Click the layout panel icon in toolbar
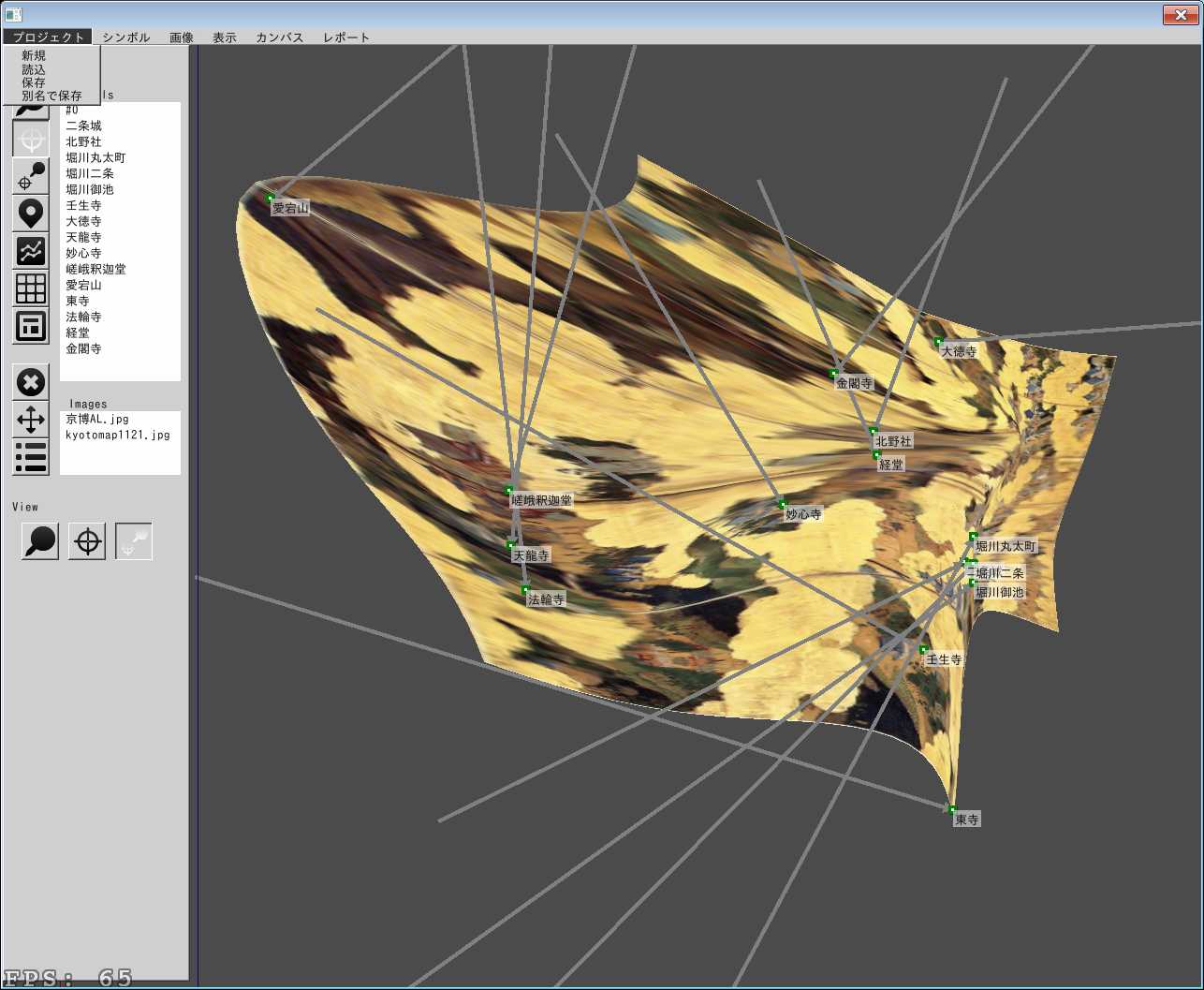The width and height of the screenshot is (1204, 990). (x=31, y=326)
